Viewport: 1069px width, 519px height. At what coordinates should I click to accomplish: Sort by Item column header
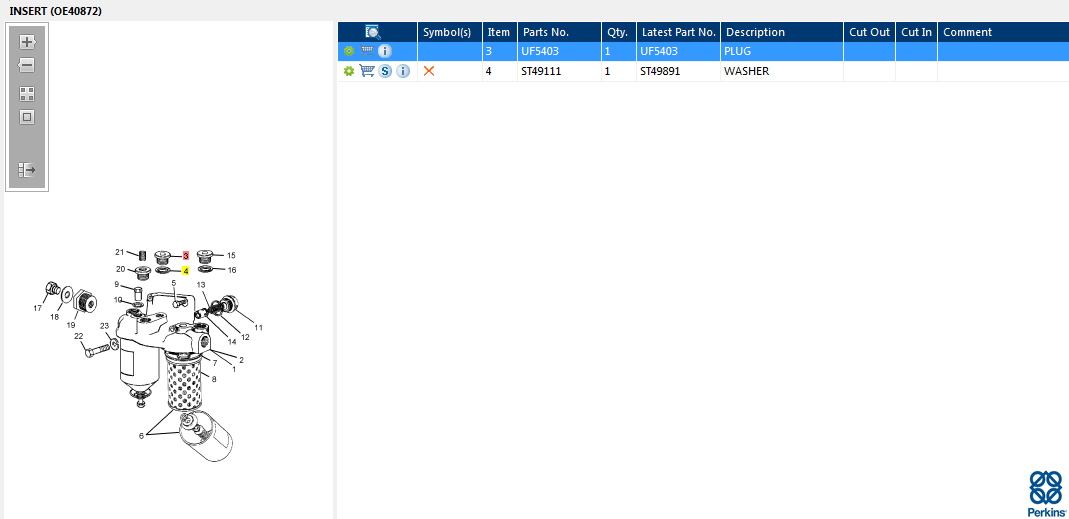point(499,32)
